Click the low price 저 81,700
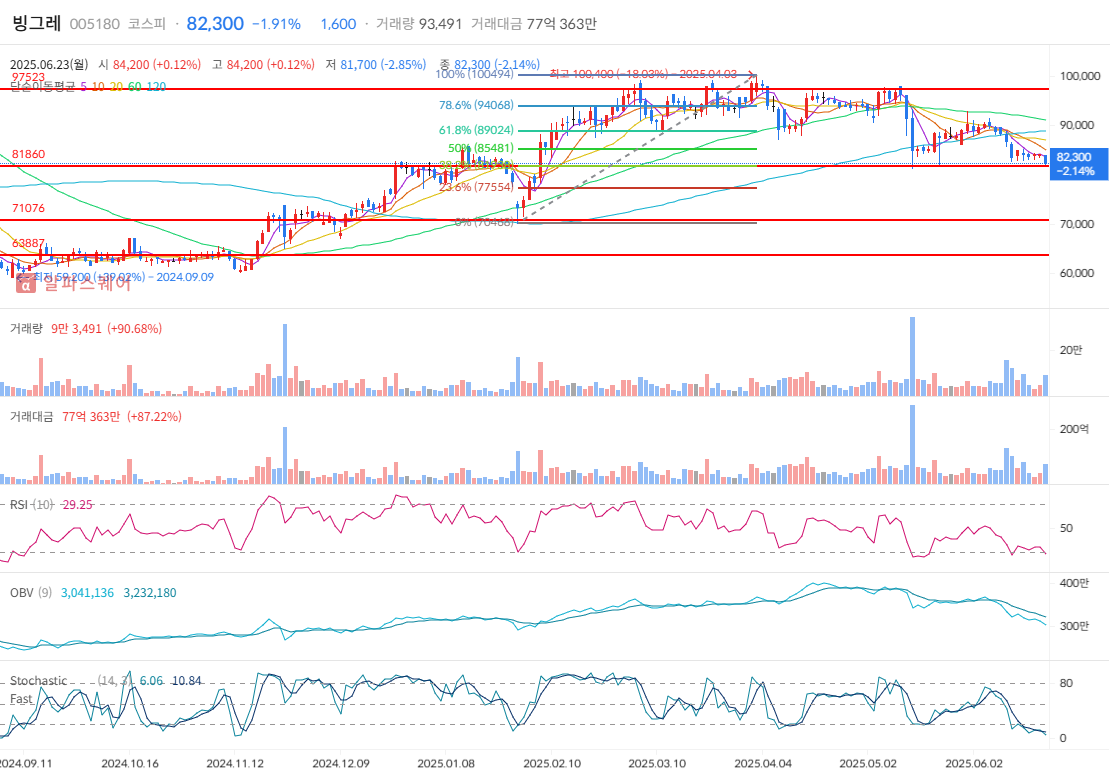Screen dimensions: 1110x778 [376, 64]
